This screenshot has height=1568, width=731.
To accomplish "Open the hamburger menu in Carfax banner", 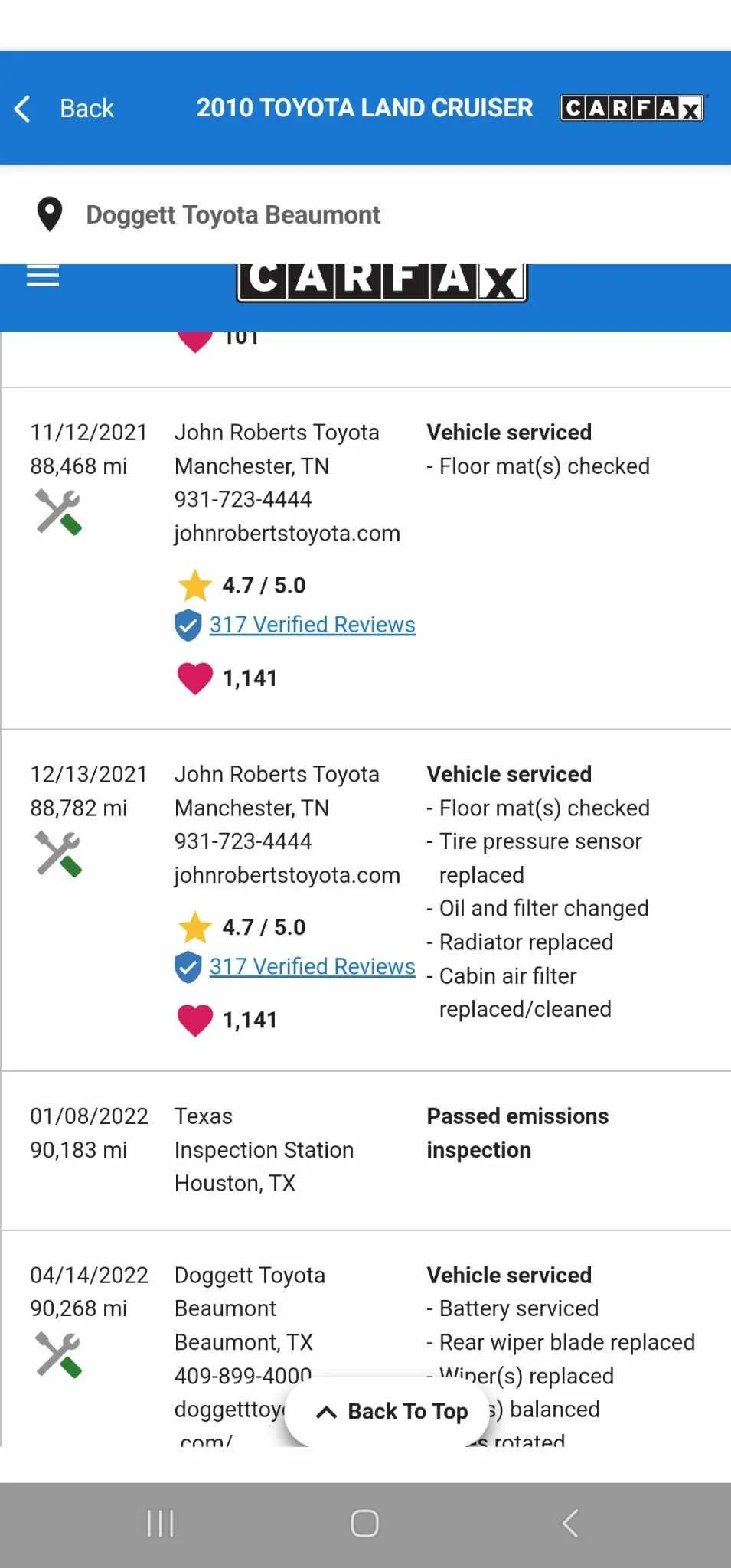I will pos(43,276).
